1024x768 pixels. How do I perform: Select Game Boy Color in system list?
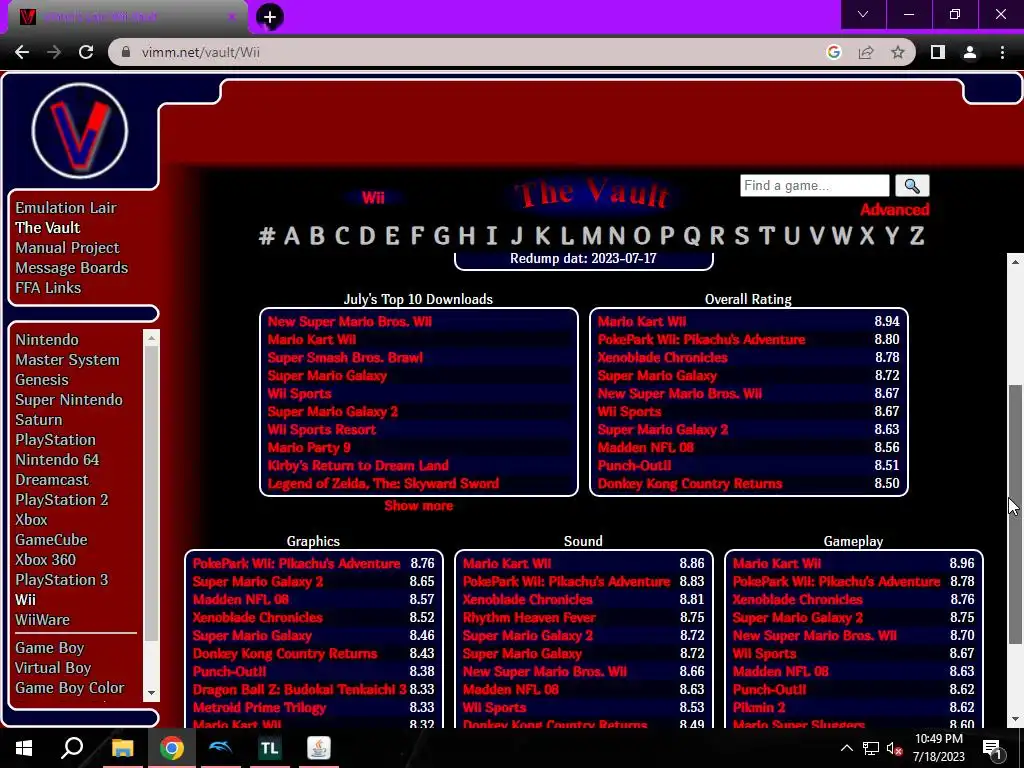[70, 688]
